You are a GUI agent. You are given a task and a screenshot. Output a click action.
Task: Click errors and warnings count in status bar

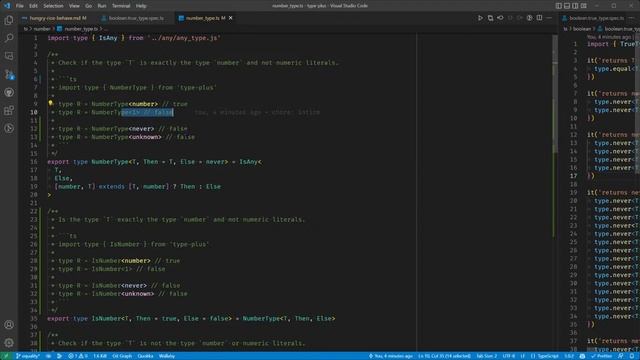pos(78,356)
